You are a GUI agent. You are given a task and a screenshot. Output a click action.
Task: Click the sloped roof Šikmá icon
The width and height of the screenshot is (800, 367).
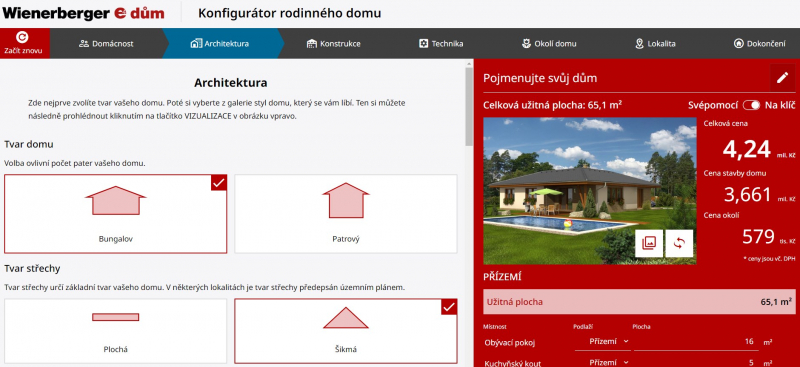coord(345,317)
